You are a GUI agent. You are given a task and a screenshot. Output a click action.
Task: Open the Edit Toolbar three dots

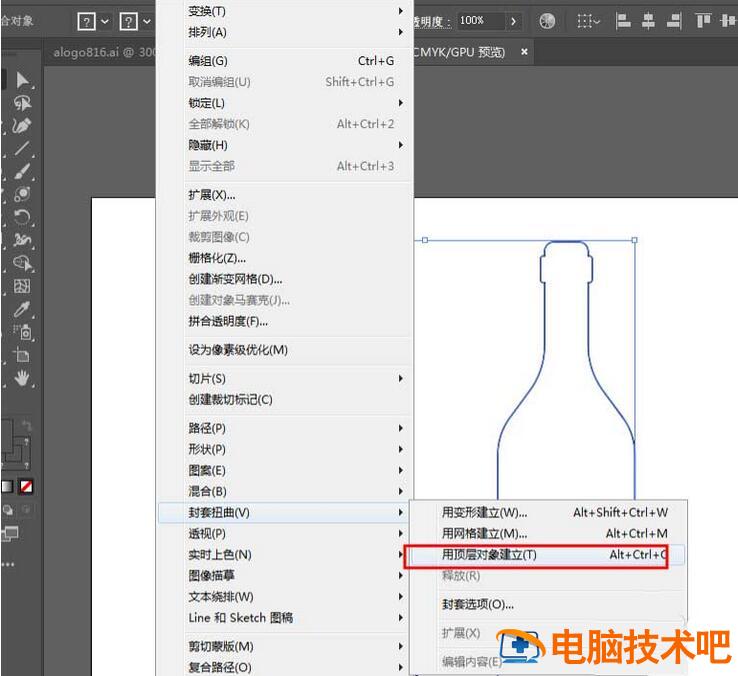coord(8,563)
